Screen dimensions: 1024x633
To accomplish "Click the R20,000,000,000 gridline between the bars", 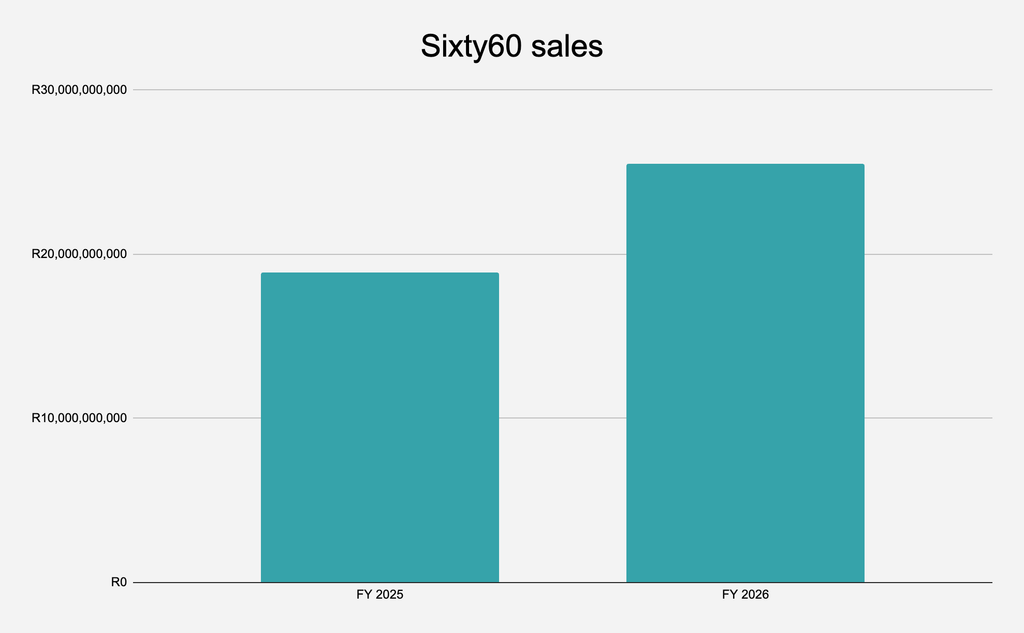I will tap(562, 254).
